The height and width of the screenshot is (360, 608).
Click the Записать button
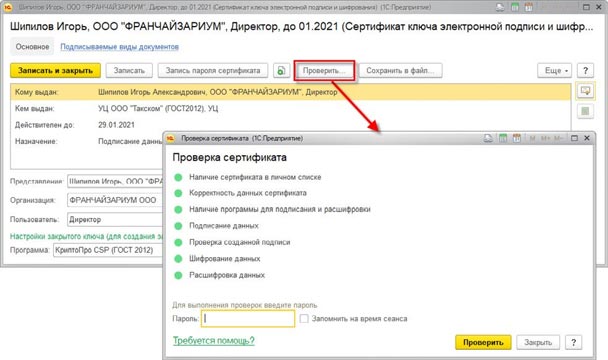click(129, 71)
